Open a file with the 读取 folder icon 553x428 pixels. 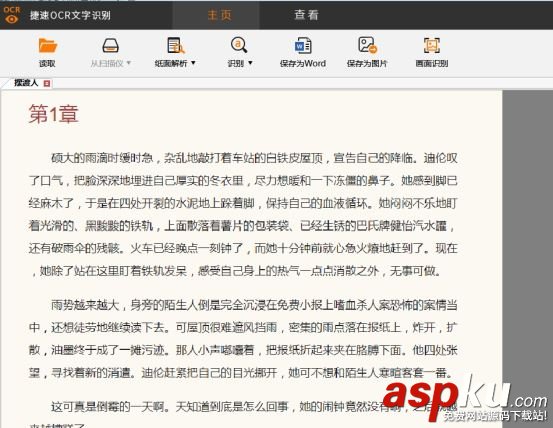48,45
